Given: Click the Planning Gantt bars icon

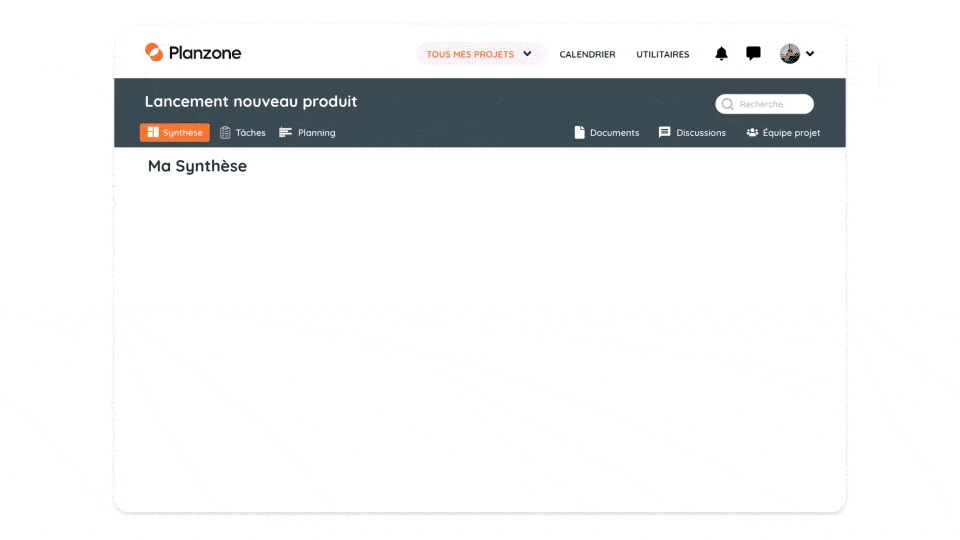Looking at the screenshot, I should coord(285,132).
